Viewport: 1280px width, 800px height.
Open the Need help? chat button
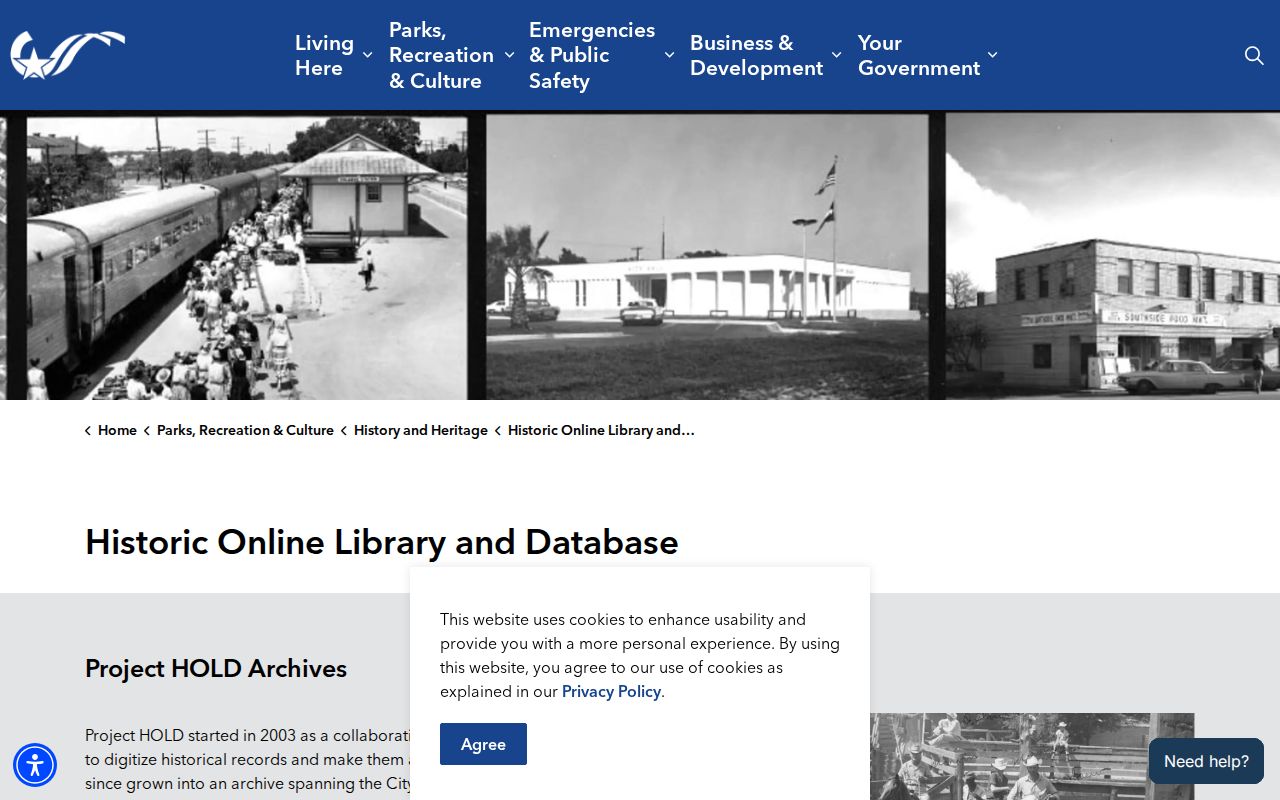[x=1206, y=761]
